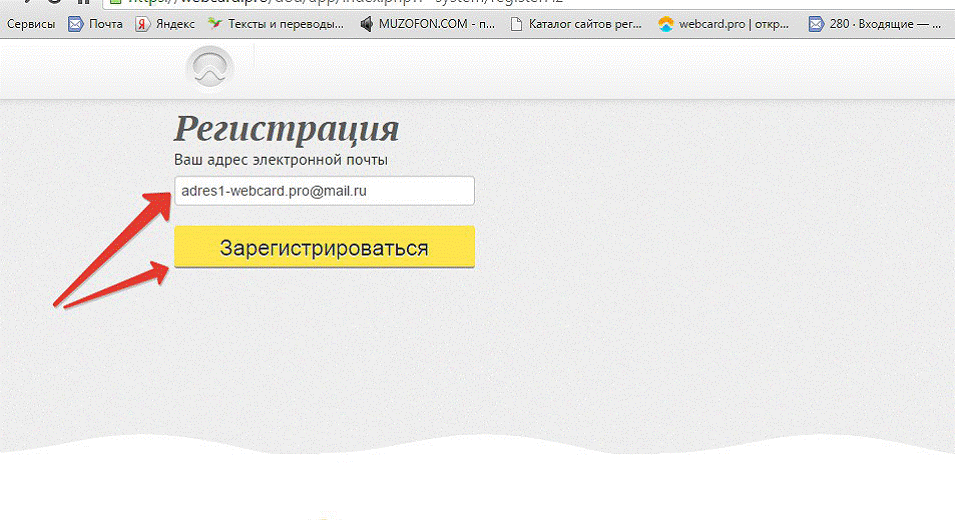Click the round site logo in header
Viewport: 955px width, 520px height.
tap(210, 67)
